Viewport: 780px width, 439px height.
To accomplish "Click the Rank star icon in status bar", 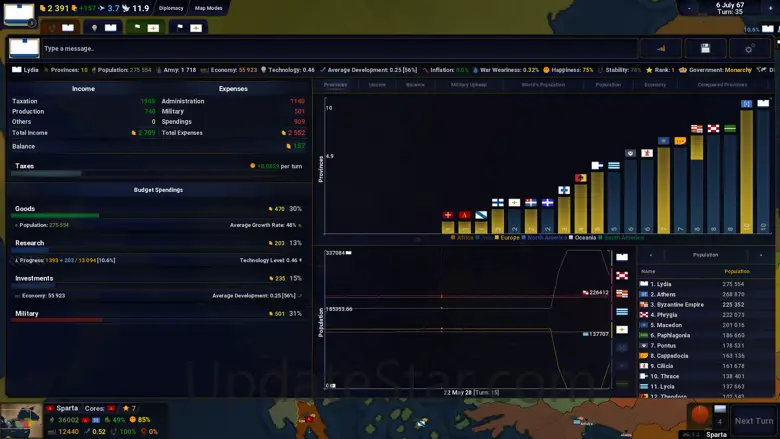I will coord(649,70).
